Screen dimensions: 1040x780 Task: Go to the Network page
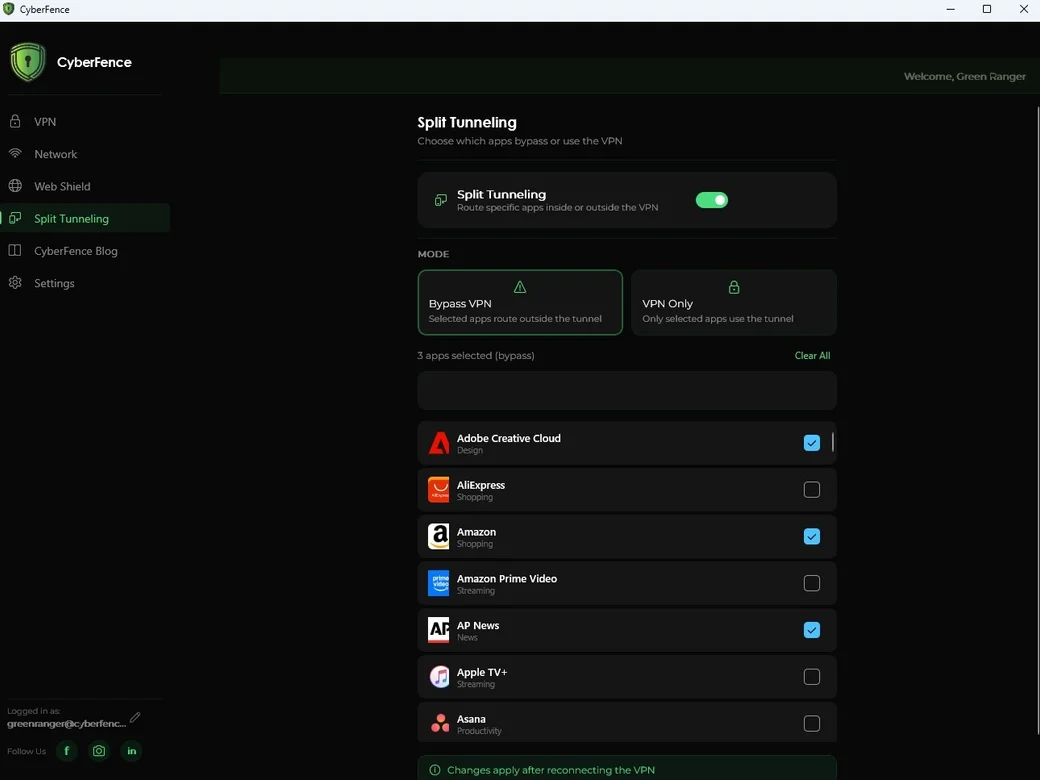[85, 154]
